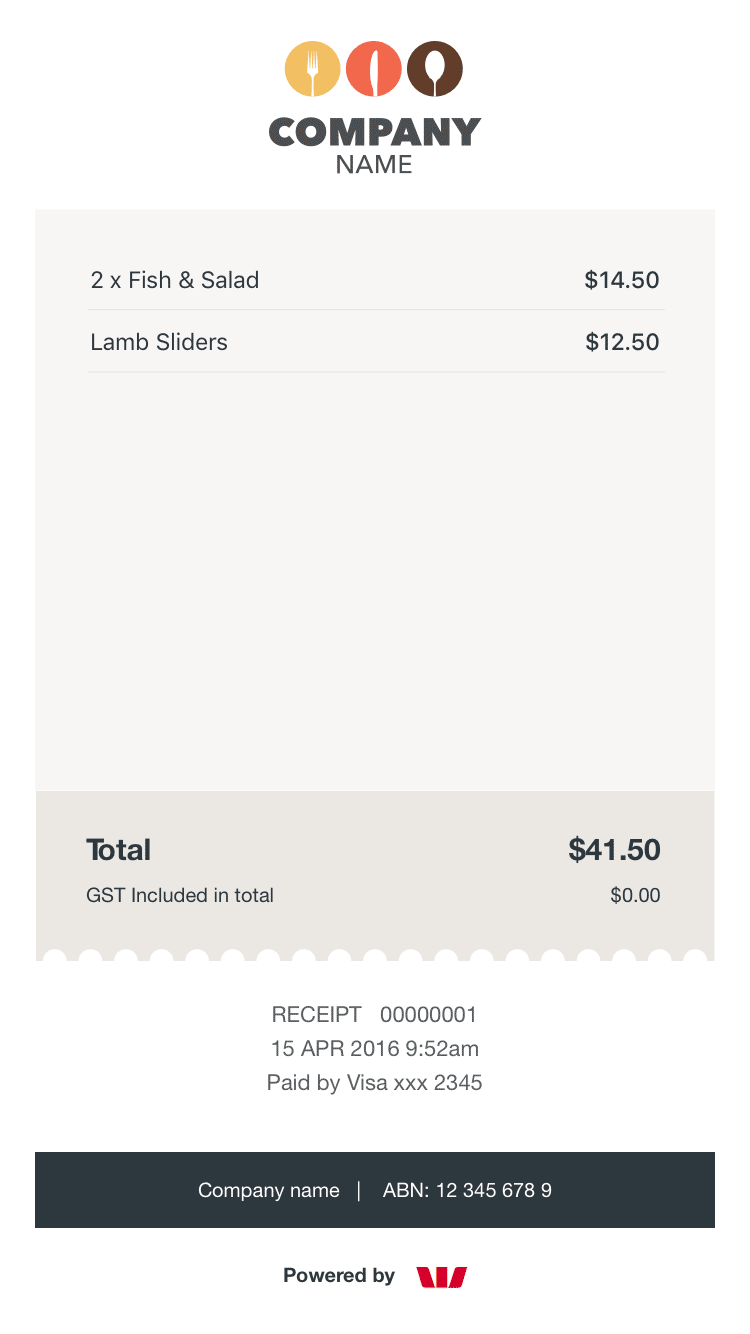Click the bold Total label
750x1334 pixels.
click(118, 850)
